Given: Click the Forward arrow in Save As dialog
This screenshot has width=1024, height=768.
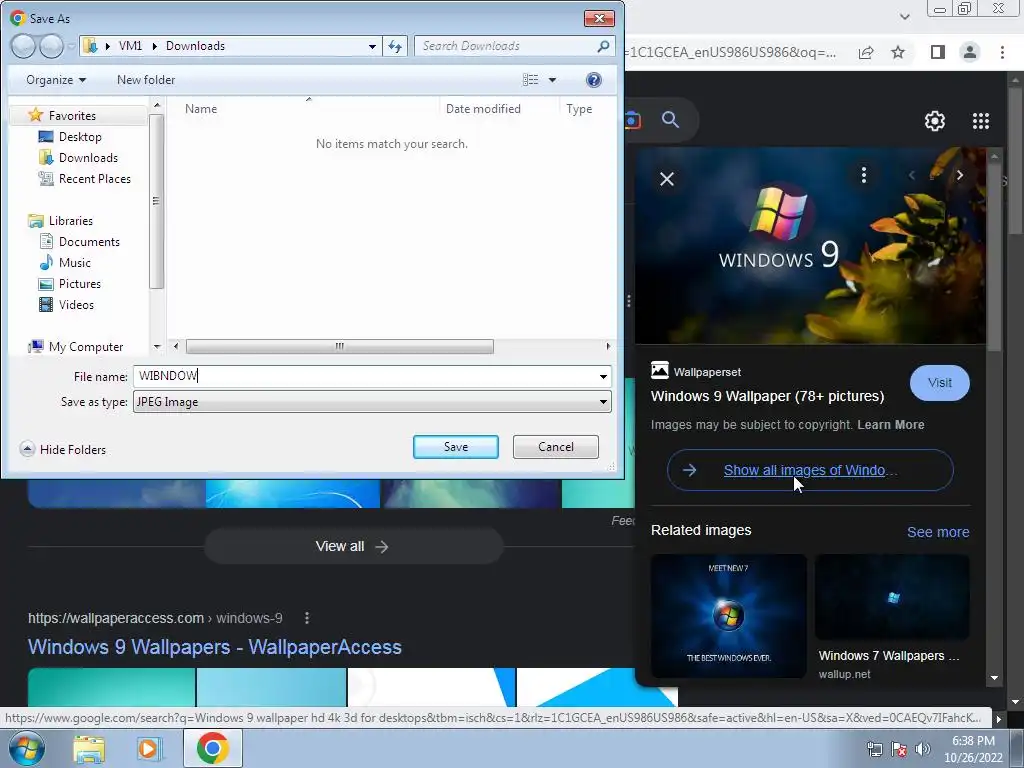Looking at the screenshot, I should [x=52, y=46].
